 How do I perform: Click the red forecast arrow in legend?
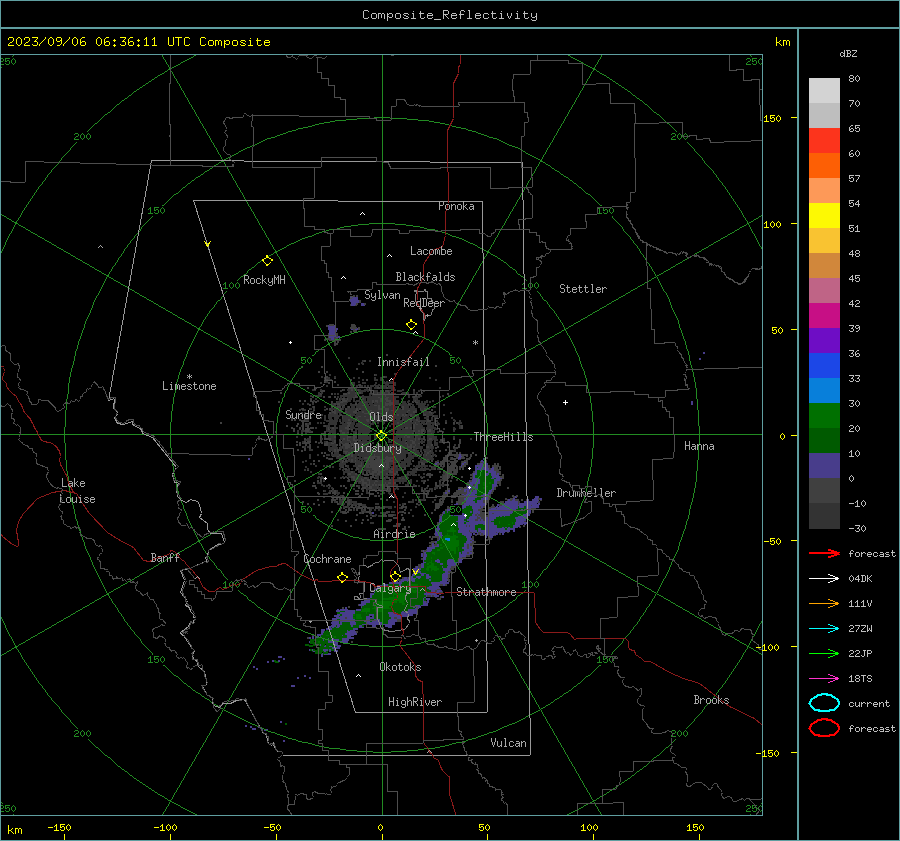click(x=824, y=553)
